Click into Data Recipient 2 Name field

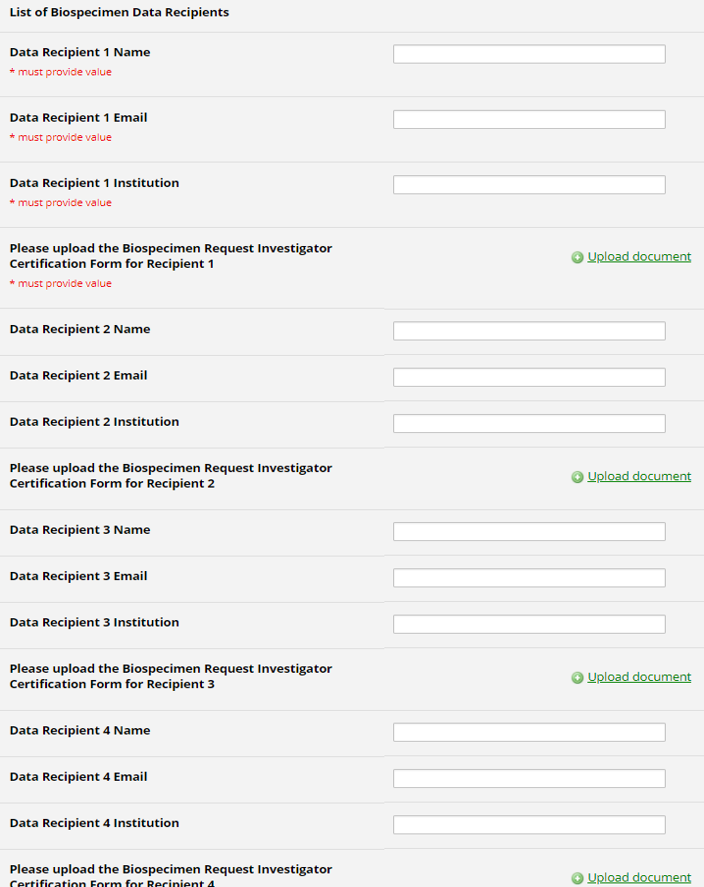pyautogui.click(x=529, y=331)
